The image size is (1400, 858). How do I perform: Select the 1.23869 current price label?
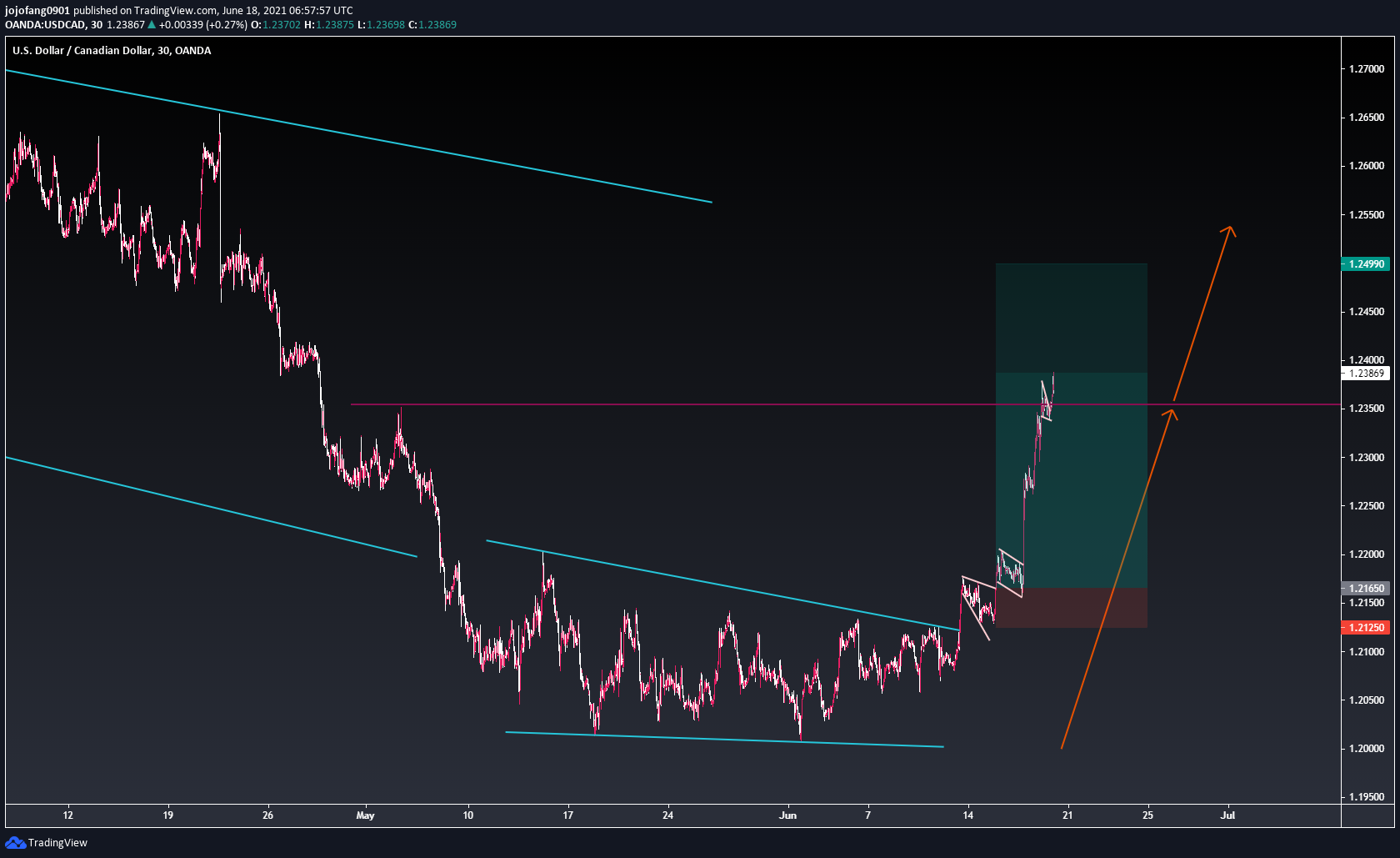point(1365,374)
